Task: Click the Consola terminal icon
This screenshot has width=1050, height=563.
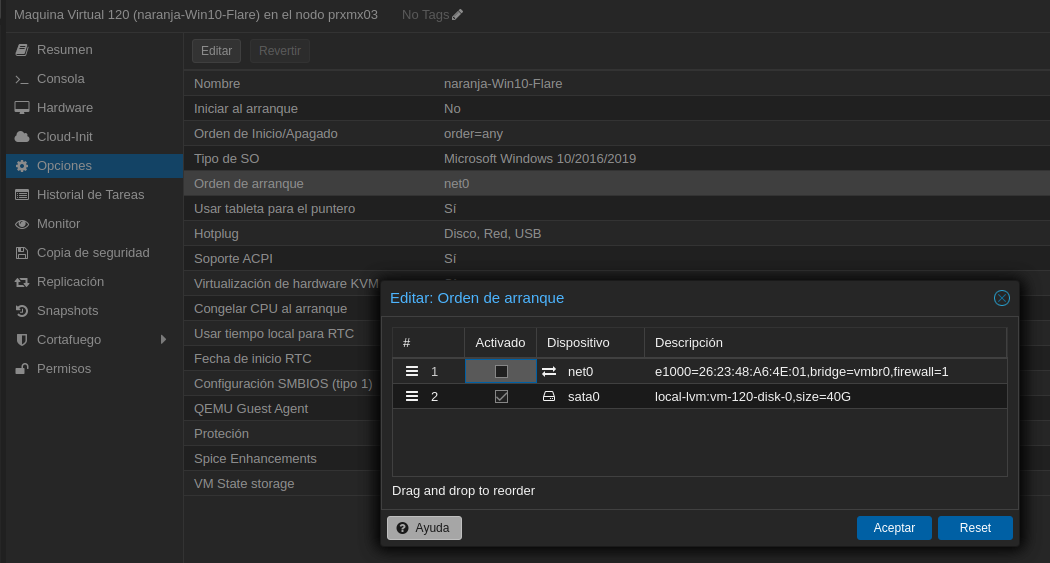Action: [21, 79]
